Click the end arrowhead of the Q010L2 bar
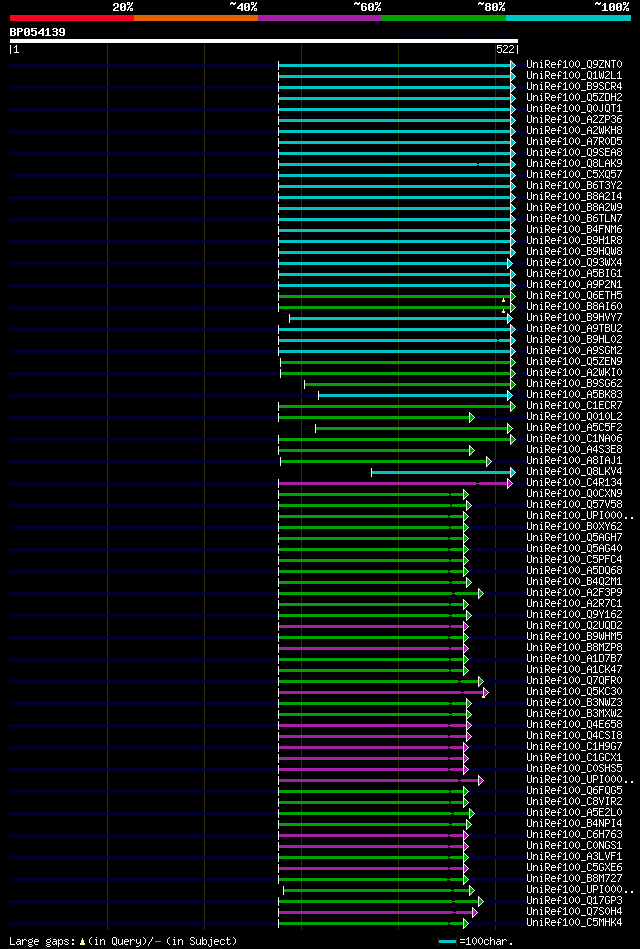 click(472, 417)
